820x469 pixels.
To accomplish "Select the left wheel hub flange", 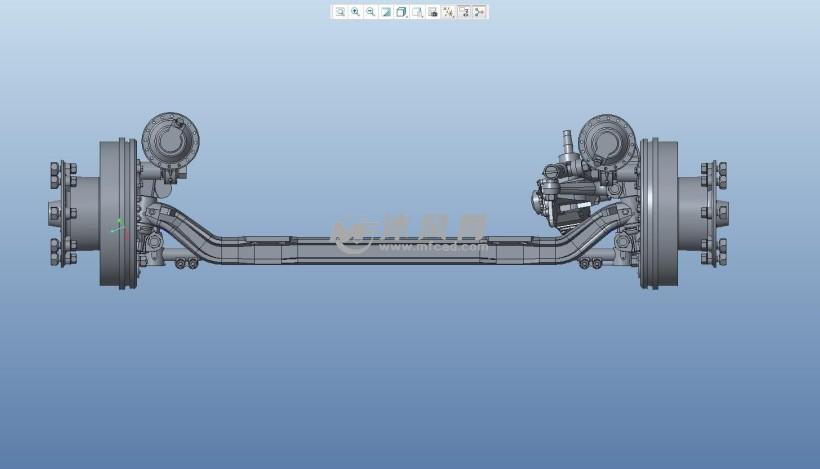I will 63,213.
